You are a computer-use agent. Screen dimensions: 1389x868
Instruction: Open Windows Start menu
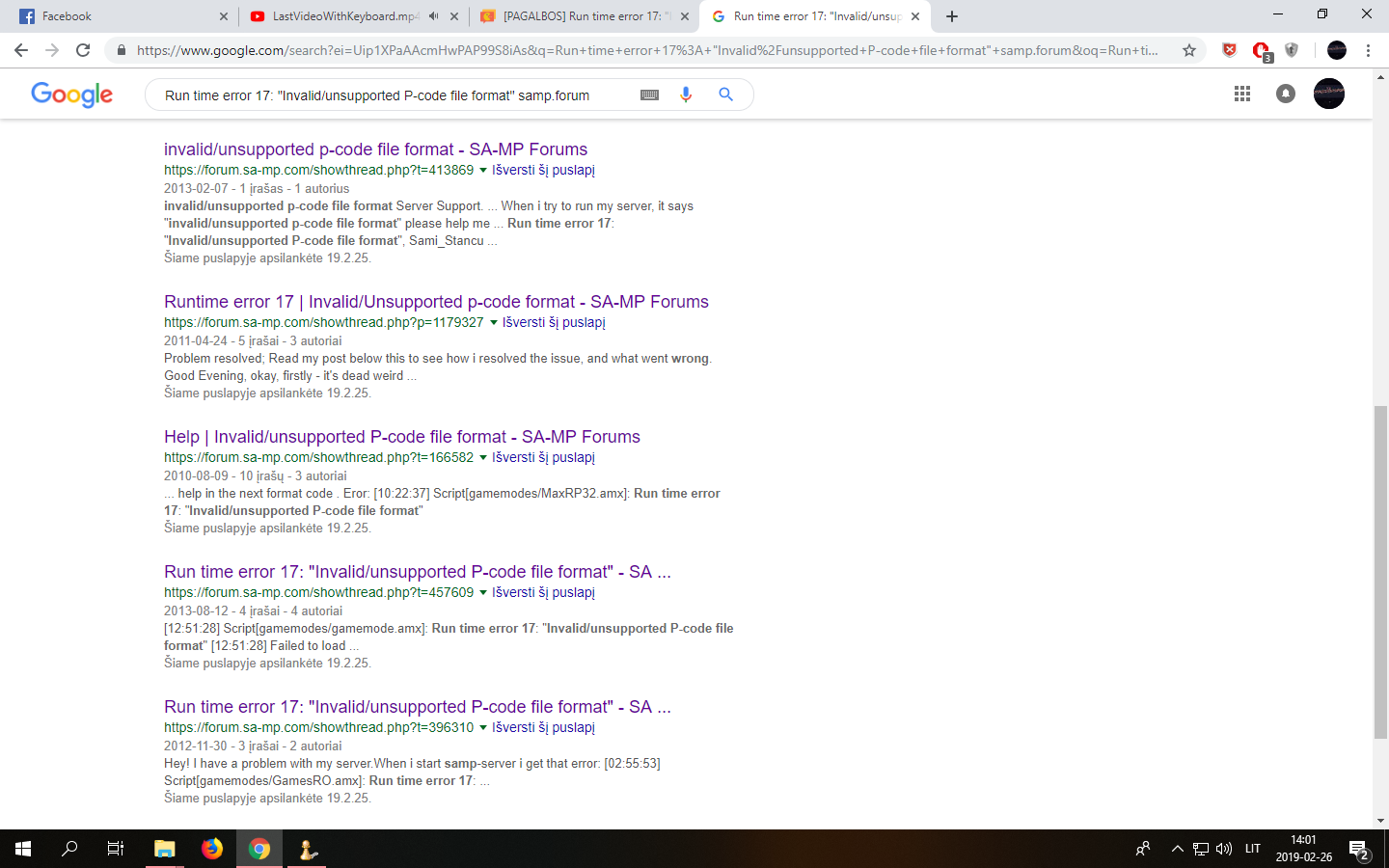(x=23, y=849)
